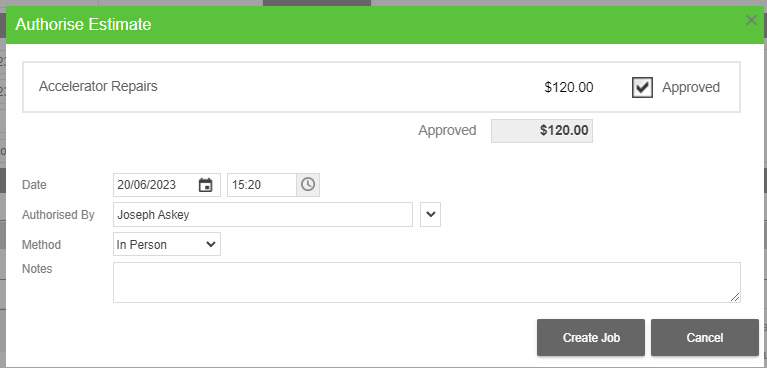Click the $120.00 price on the repairs row

pyautogui.click(x=569, y=88)
